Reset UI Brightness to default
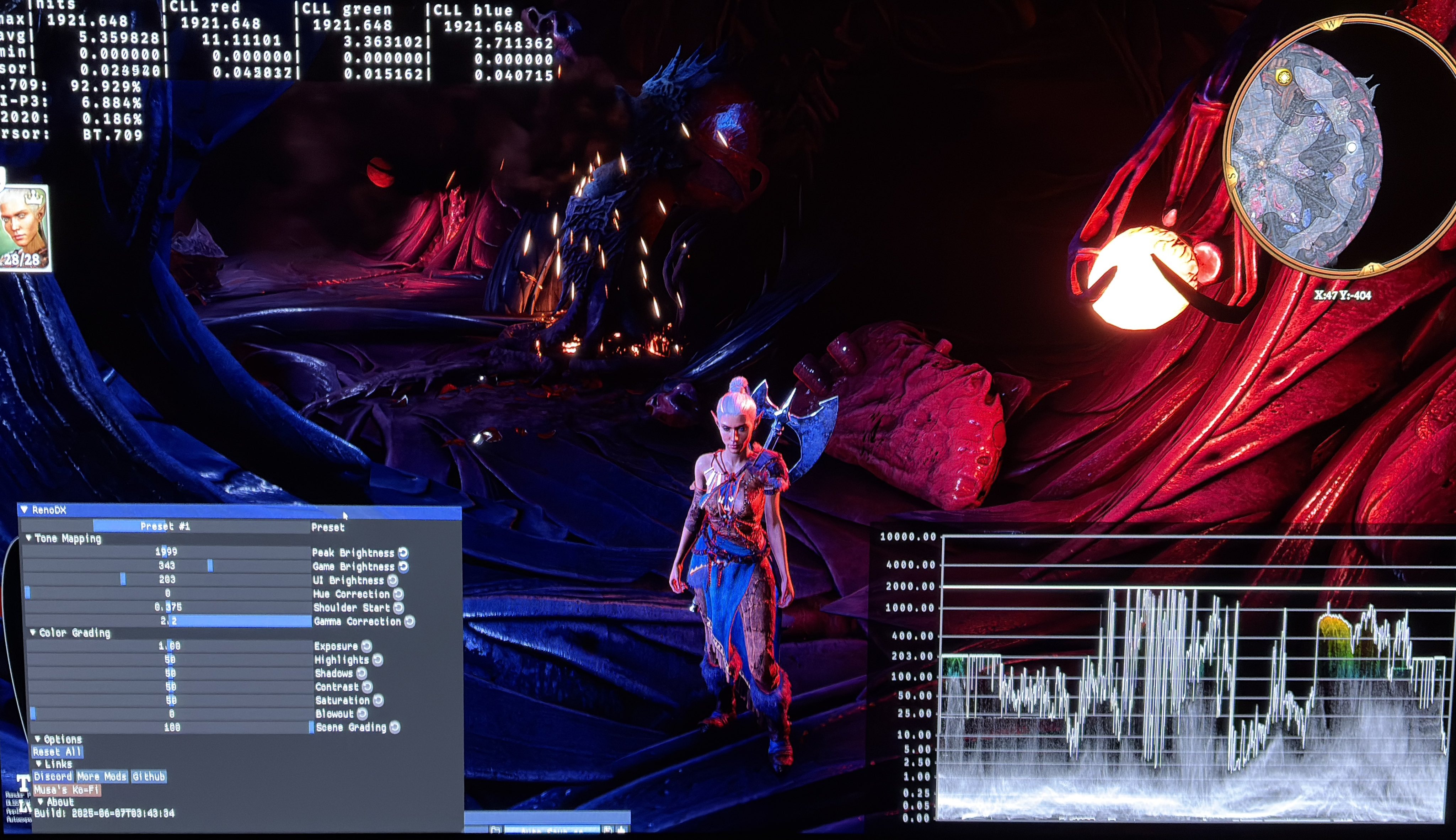This screenshot has width=1456, height=840. tap(393, 580)
